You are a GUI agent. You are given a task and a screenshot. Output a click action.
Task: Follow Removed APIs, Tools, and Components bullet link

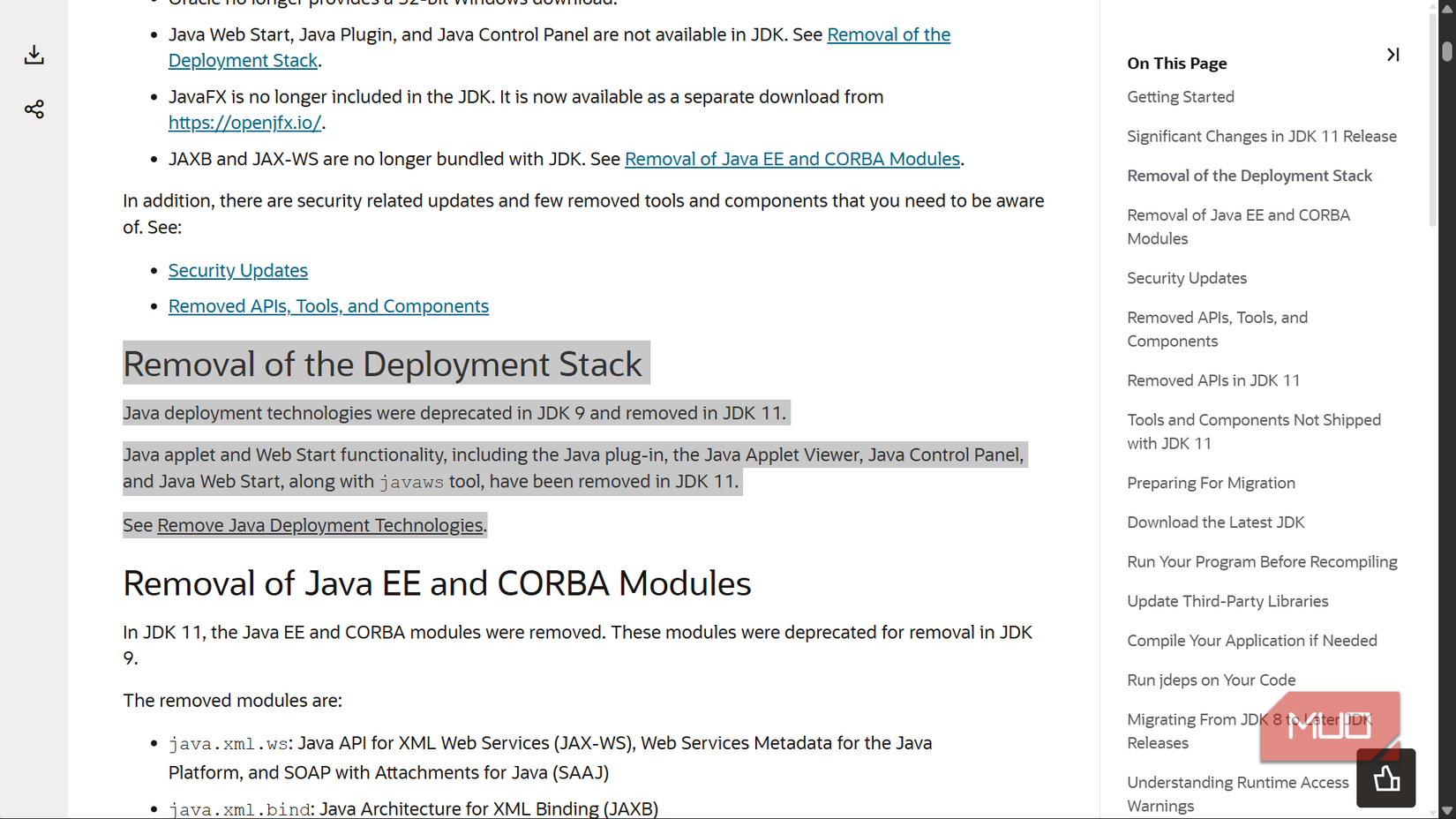[328, 306]
